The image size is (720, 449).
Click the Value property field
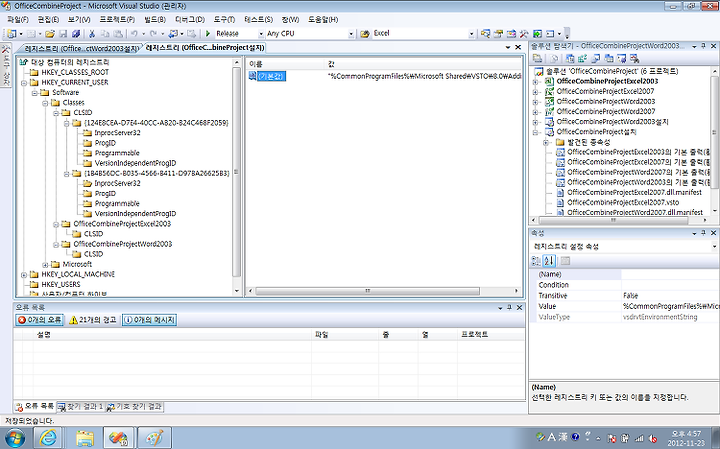tap(670, 306)
